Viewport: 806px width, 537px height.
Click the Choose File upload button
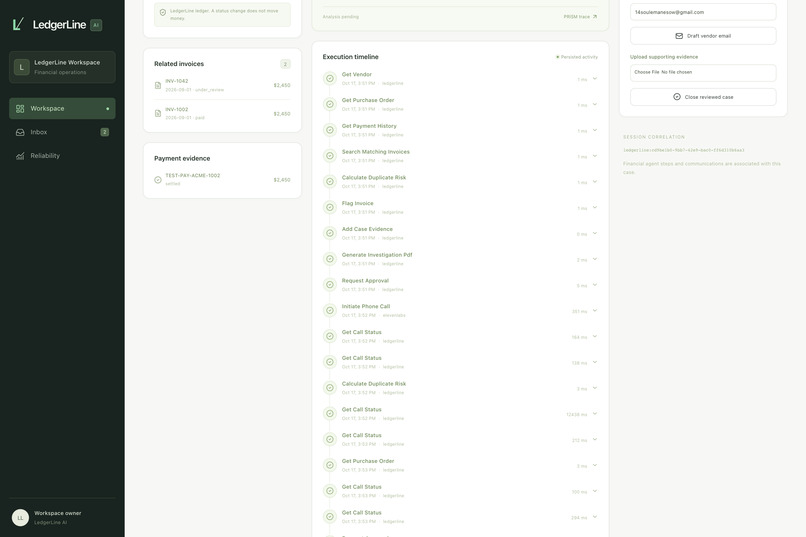point(647,72)
